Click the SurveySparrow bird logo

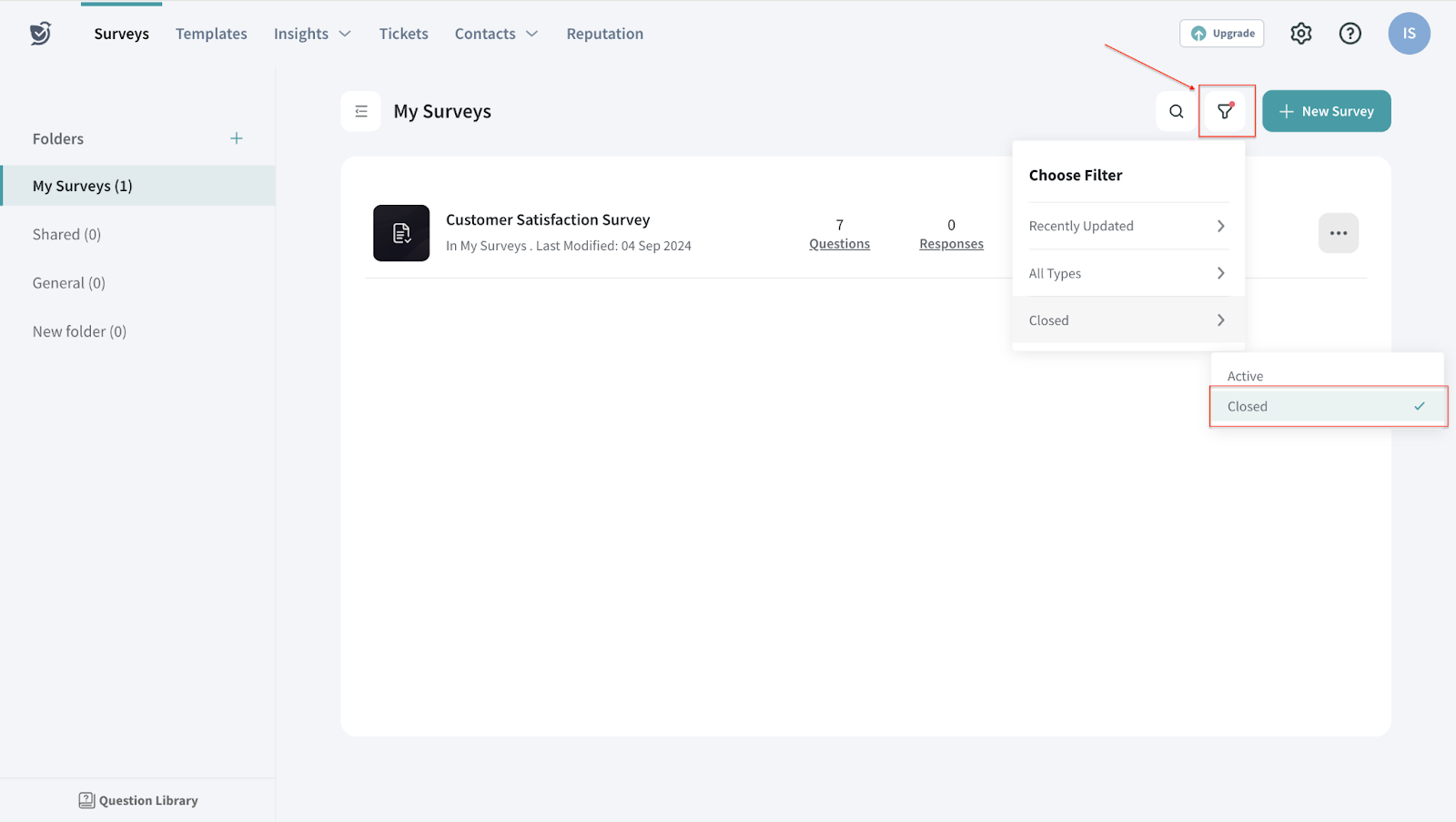40,34
